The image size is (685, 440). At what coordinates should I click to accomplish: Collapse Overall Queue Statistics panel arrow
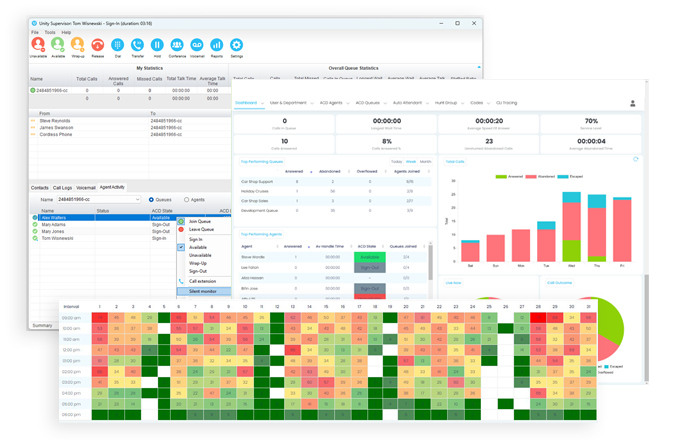479,67
